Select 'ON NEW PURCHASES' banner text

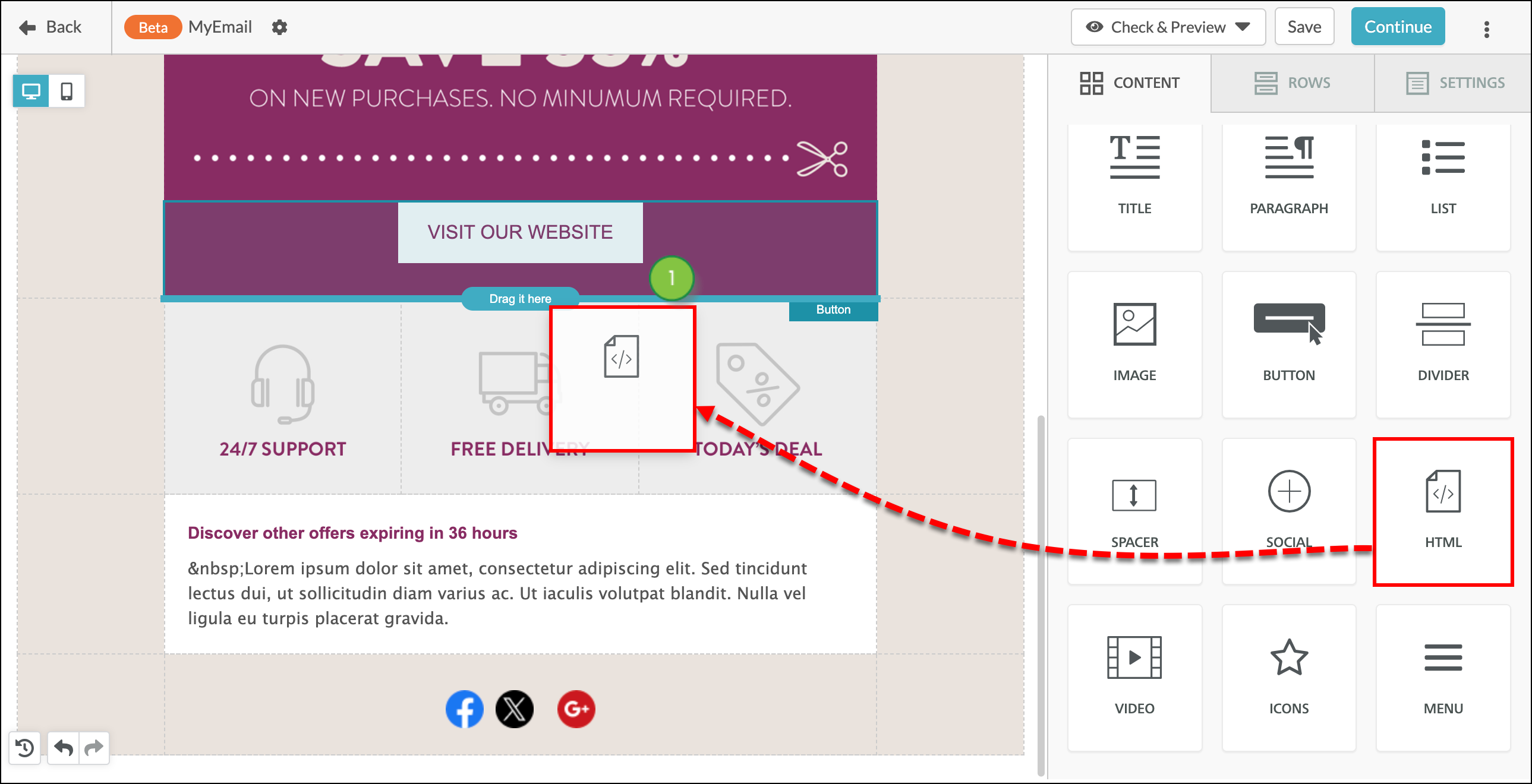[x=521, y=99]
